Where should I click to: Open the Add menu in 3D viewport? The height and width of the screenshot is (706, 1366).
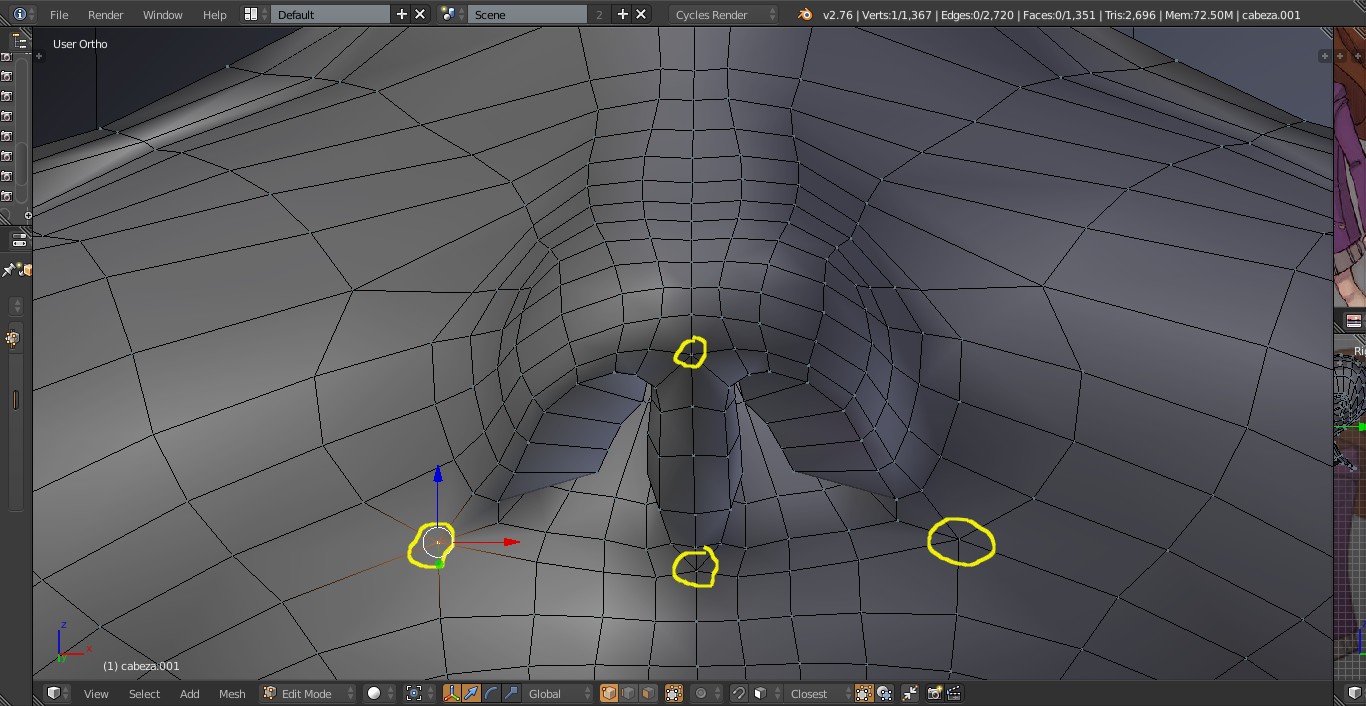point(189,693)
